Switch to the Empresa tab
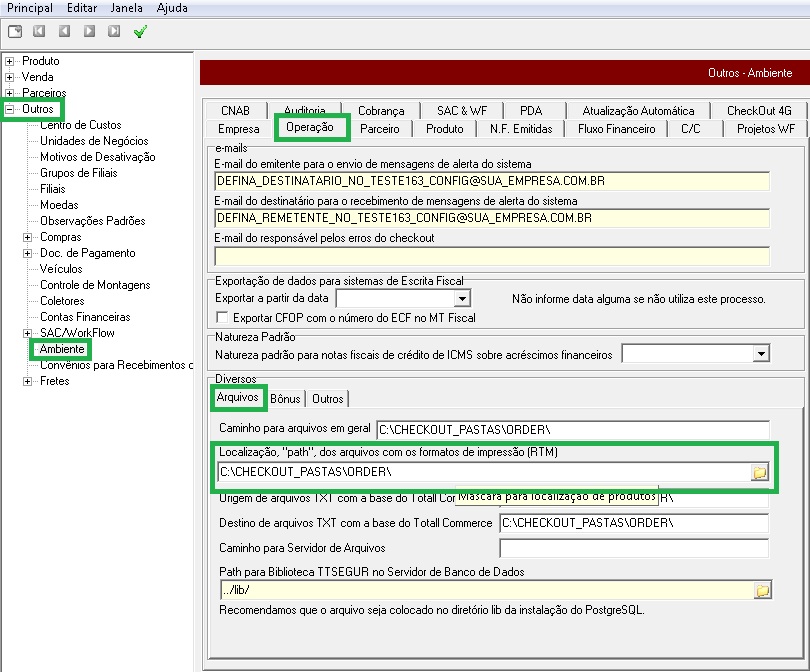Screen dimensions: 810x672 click(x=239, y=129)
